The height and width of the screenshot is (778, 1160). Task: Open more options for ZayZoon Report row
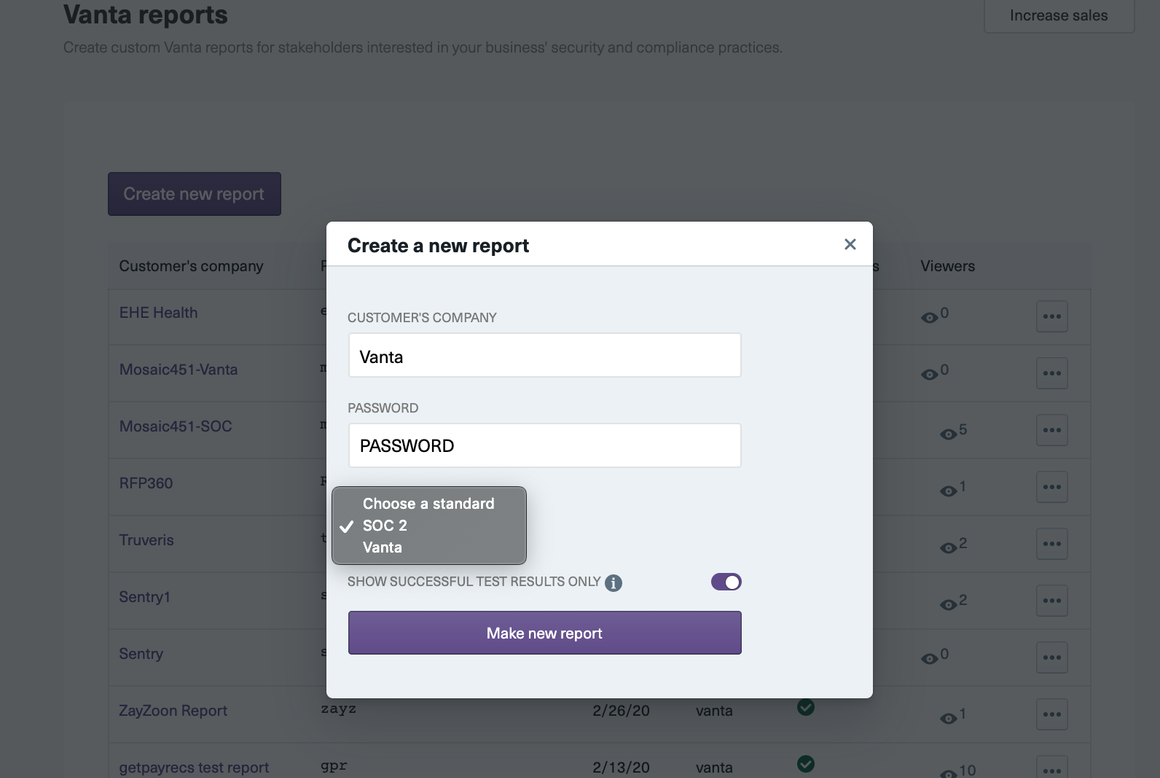(x=1052, y=714)
